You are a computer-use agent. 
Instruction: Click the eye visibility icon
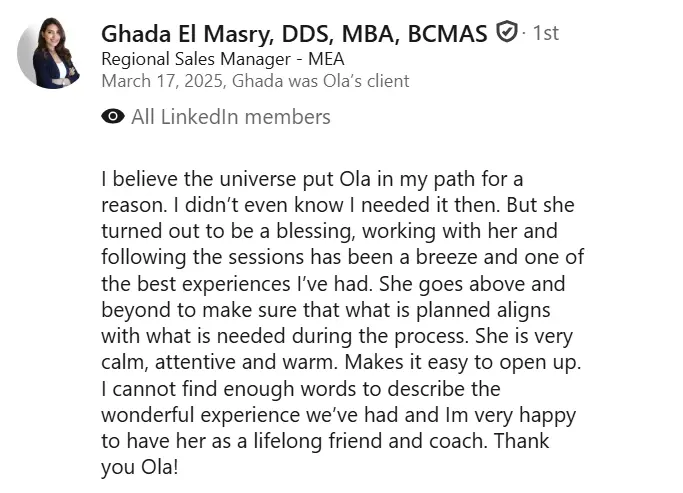pyautogui.click(x=113, y=116)
